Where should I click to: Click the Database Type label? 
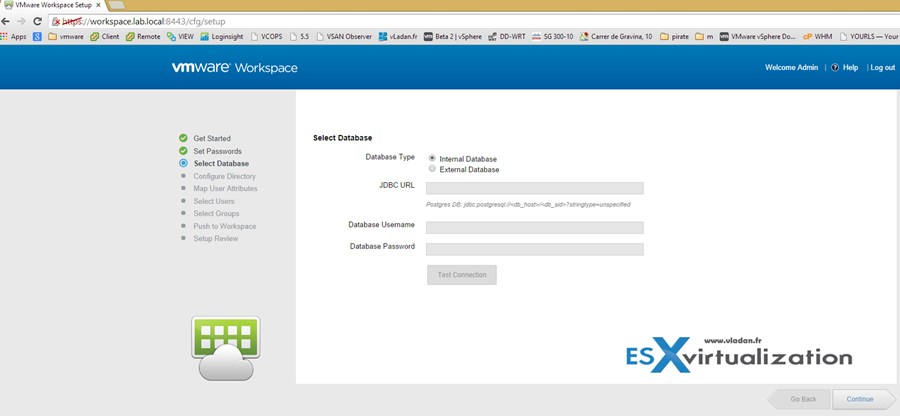click(x=390, y=157)
